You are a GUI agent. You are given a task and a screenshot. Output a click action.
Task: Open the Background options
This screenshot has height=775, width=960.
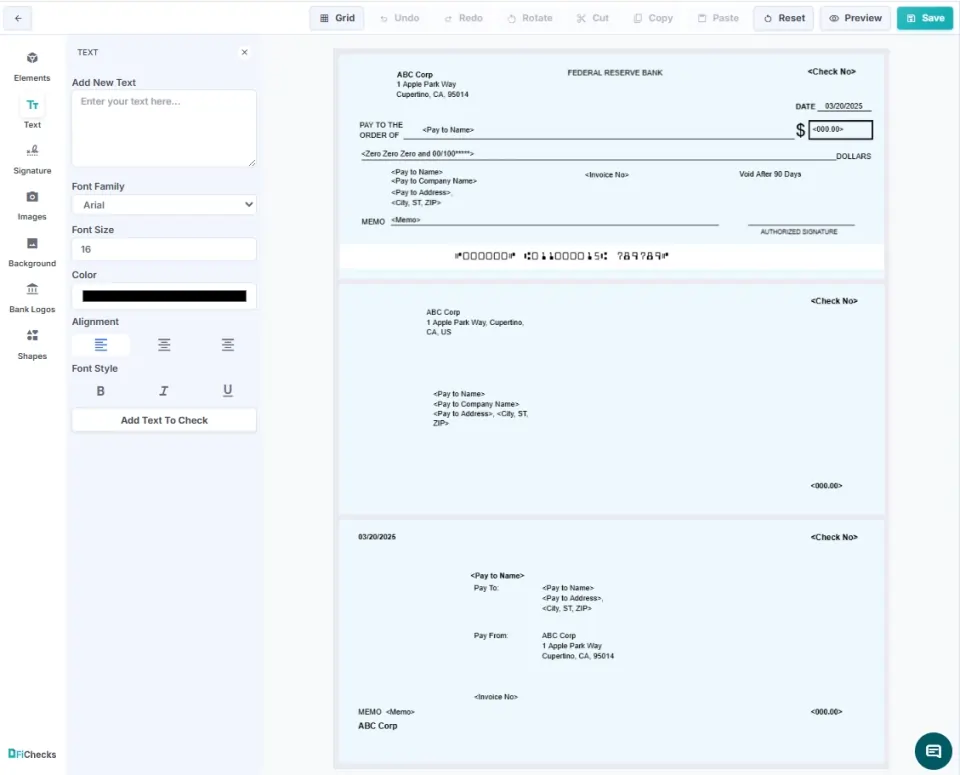coord(32,245)
